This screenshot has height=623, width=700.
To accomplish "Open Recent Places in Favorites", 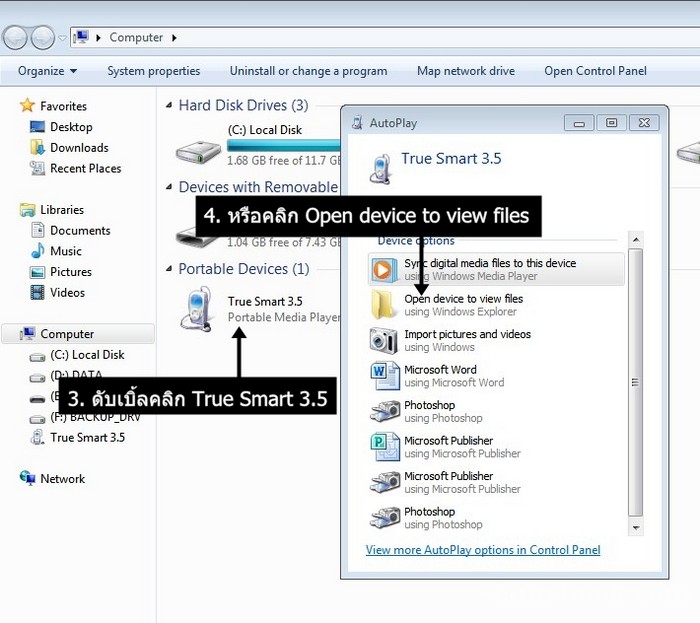I will [x=85, y=168].
